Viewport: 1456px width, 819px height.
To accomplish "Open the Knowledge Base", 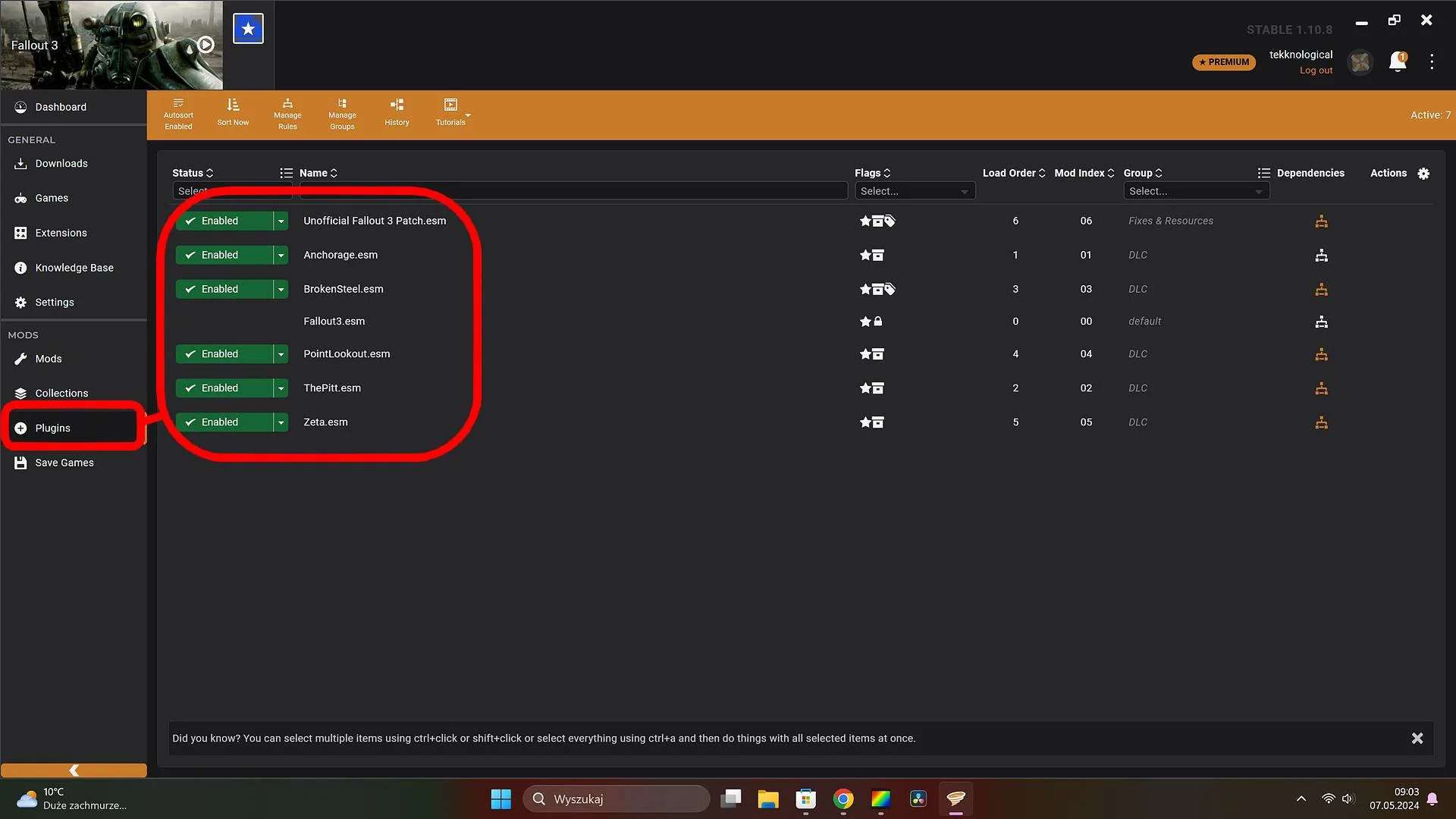I will (x=74, y=268).
